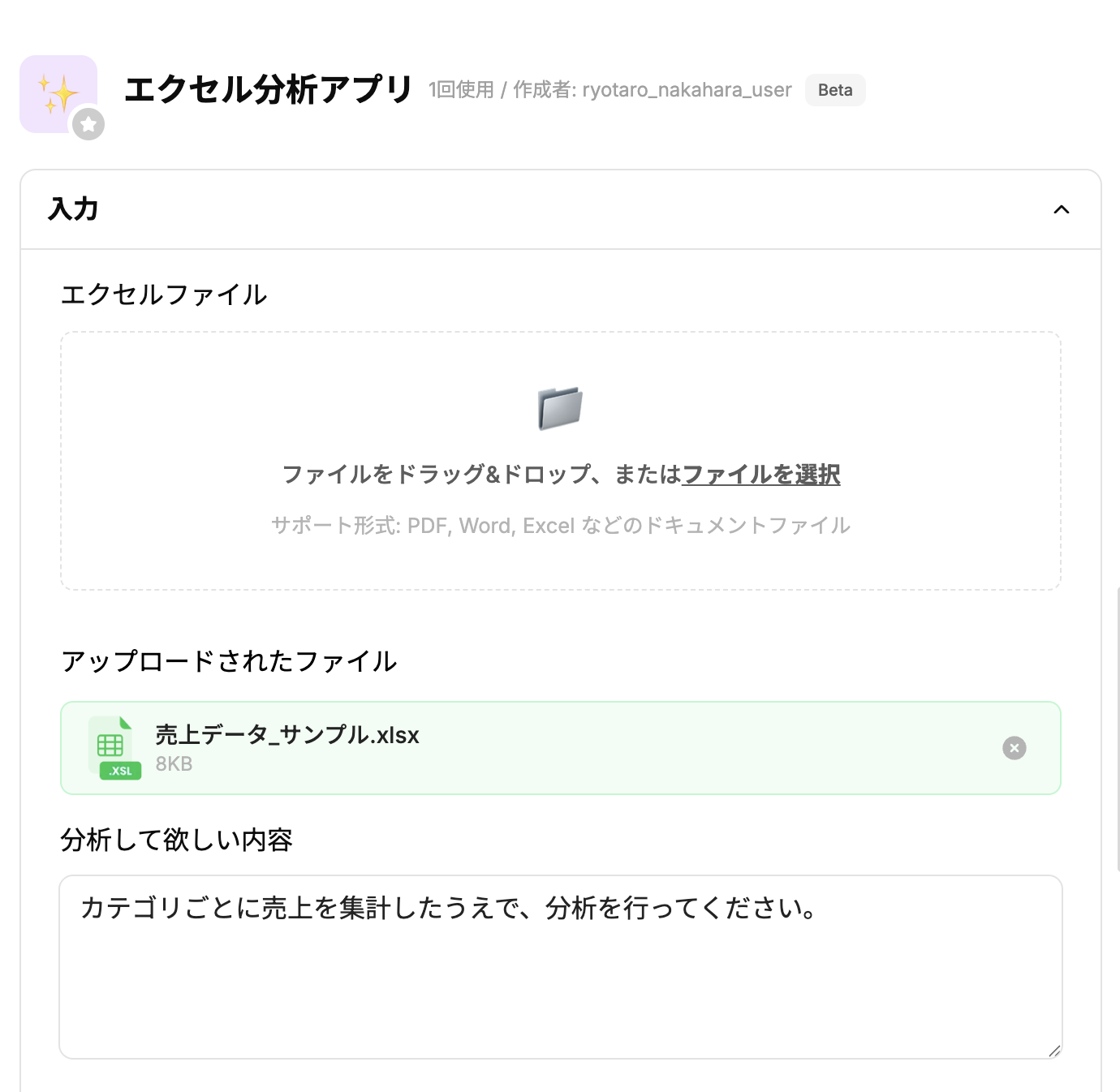Click the 入力 section header
The image size is (1120, 1092).
[73, 209]
